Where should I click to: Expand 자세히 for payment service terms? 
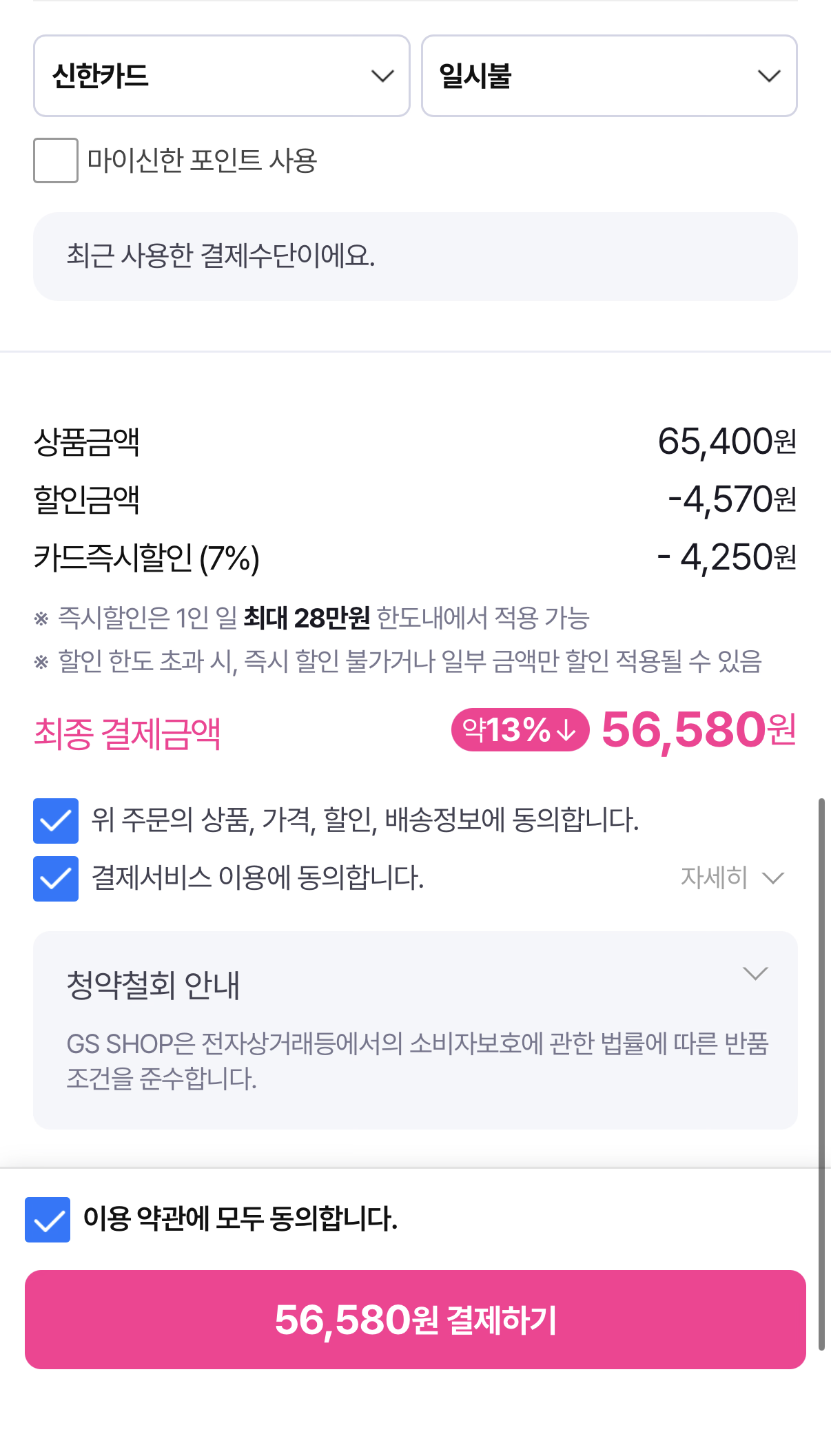click(x=732, y=878)
